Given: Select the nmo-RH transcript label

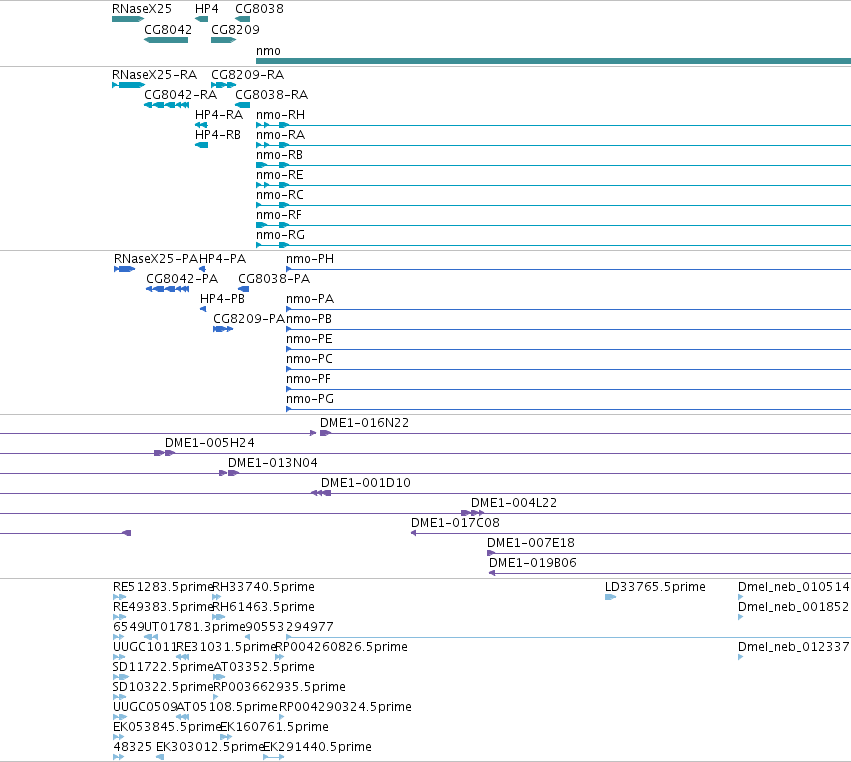Looking at the screenshot, I should pyautogui.click(x=280, y=115).
